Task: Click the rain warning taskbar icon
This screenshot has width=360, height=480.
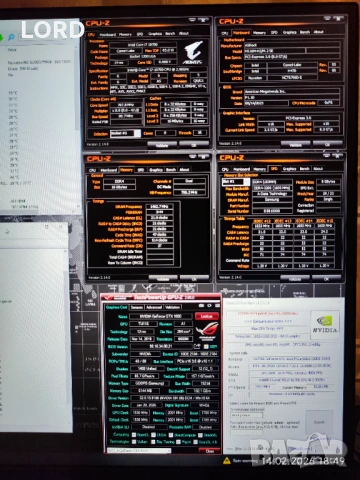Action: 227,461
